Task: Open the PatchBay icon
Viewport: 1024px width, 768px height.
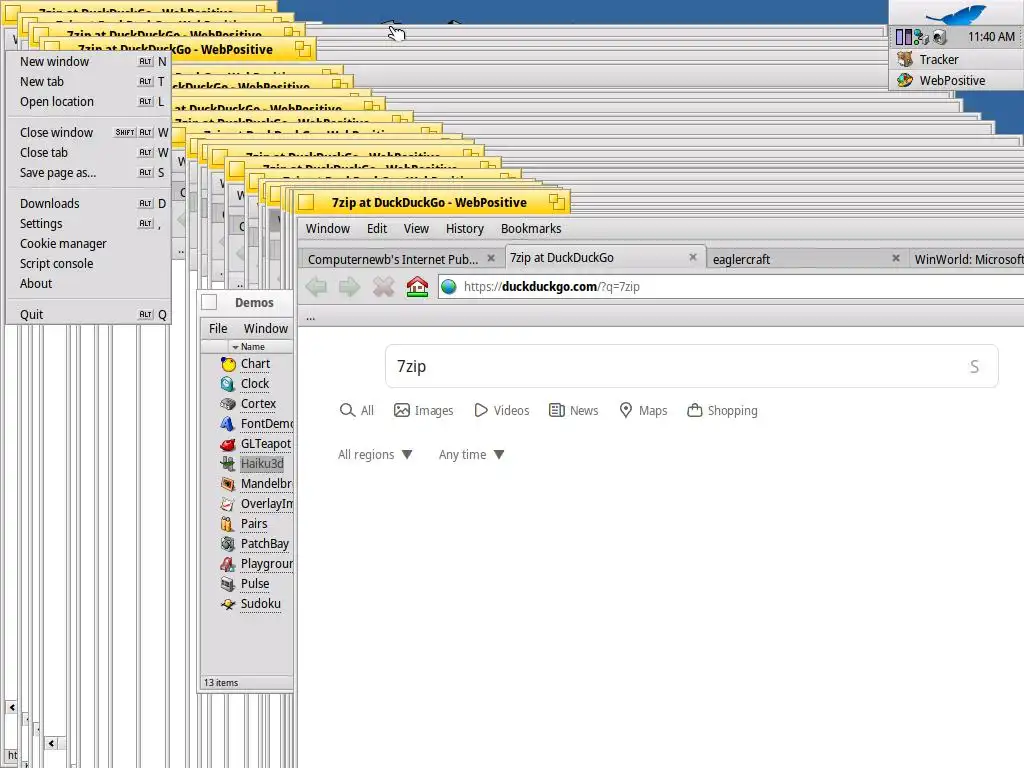Action: [x=228, y=544]
